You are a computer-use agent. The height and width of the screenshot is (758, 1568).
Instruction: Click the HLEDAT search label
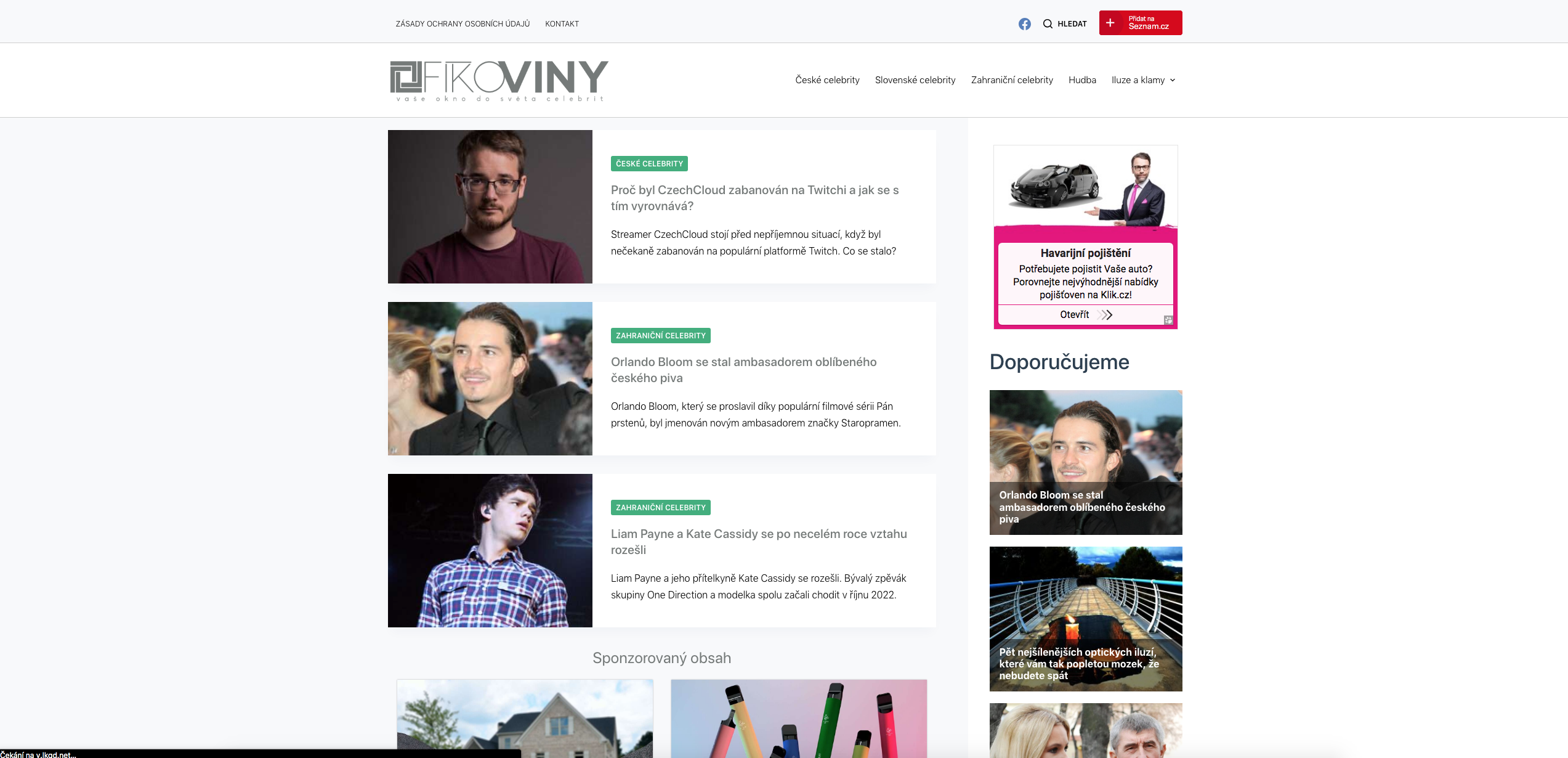pos(1072,24)
